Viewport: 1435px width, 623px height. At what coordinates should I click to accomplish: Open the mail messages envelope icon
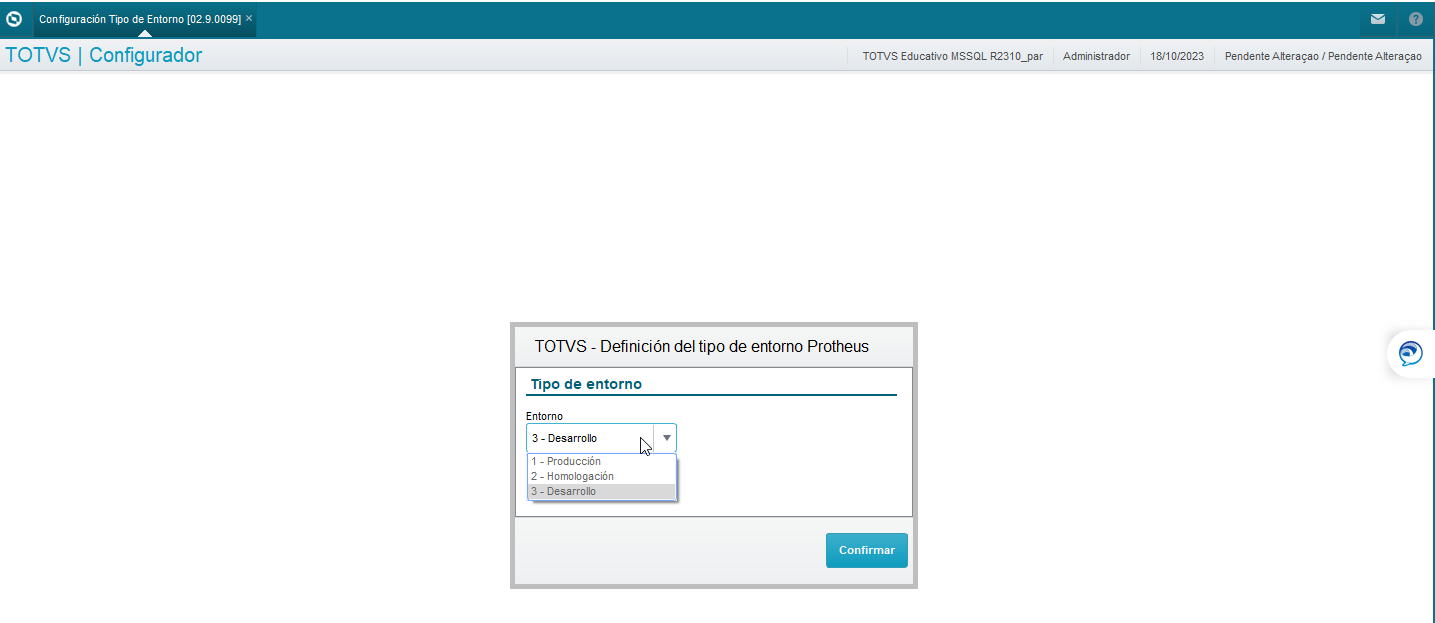[x=1378, y=19]
